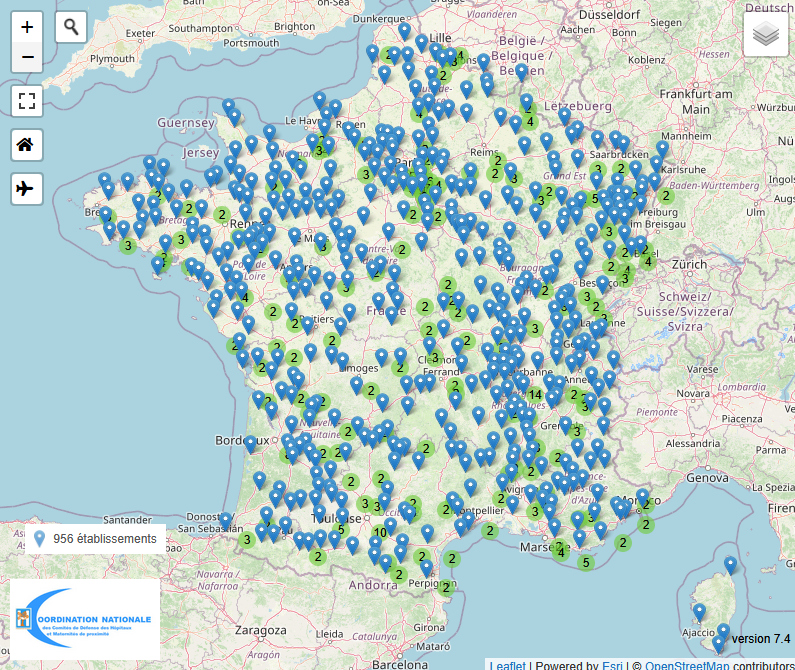Expand the cluster marked 14
This screenshot has height=670, width=795.
[x=535, y=394]
